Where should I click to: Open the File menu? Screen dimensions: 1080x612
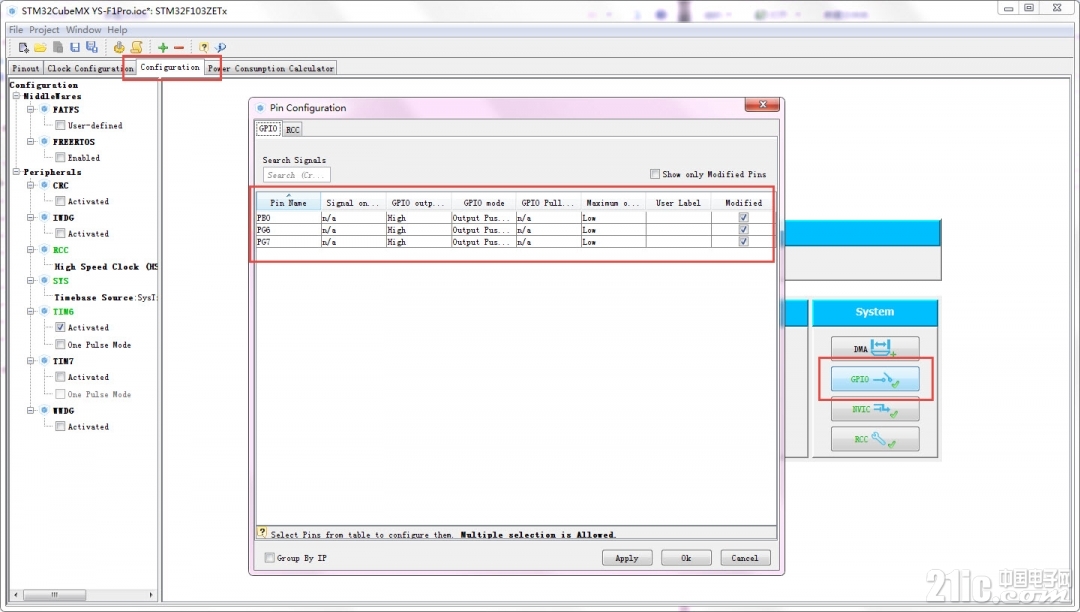point(16,30)
